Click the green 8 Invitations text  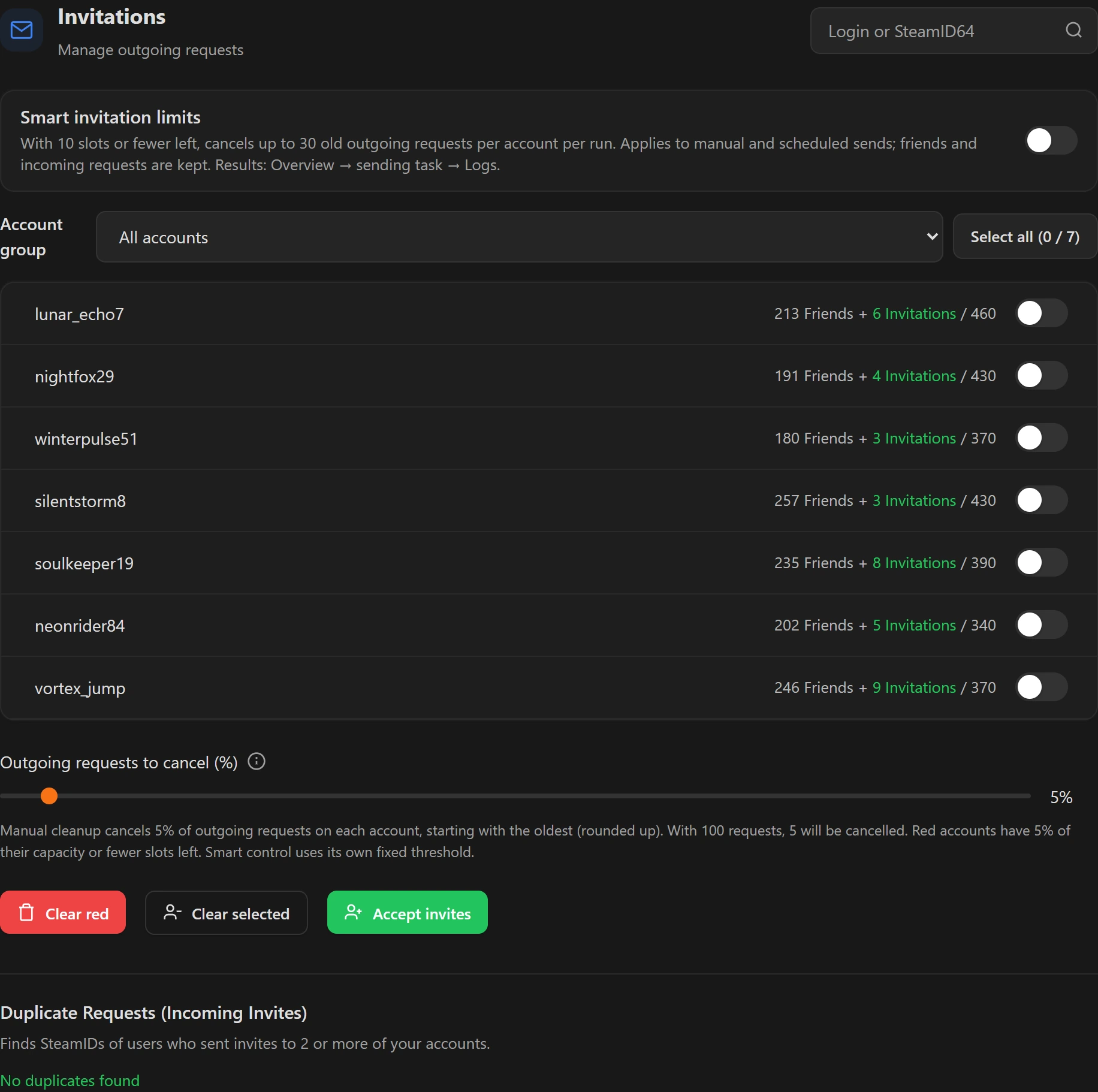point(914,563)
